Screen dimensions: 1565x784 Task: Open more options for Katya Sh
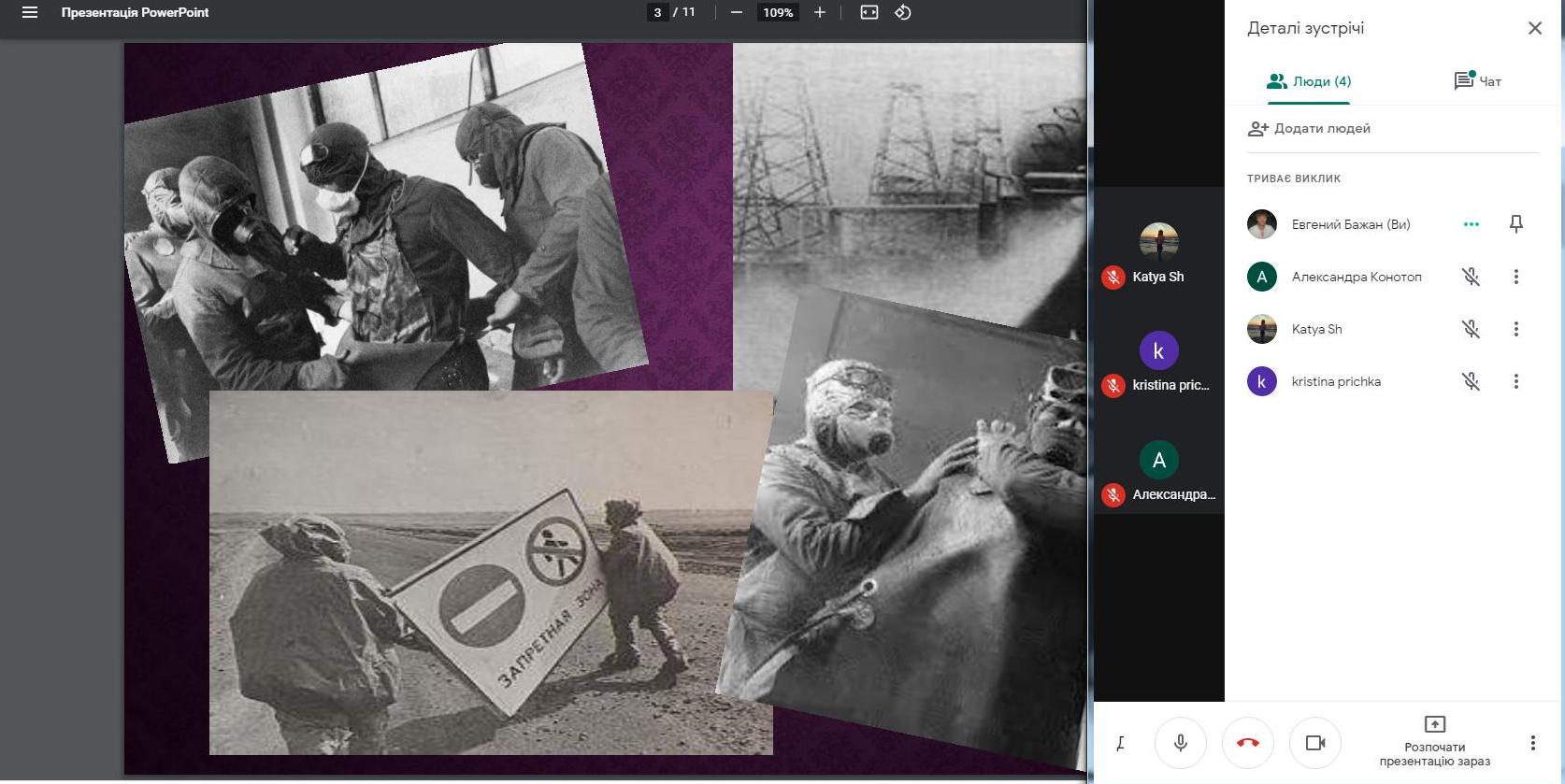tap(1516, 329)
